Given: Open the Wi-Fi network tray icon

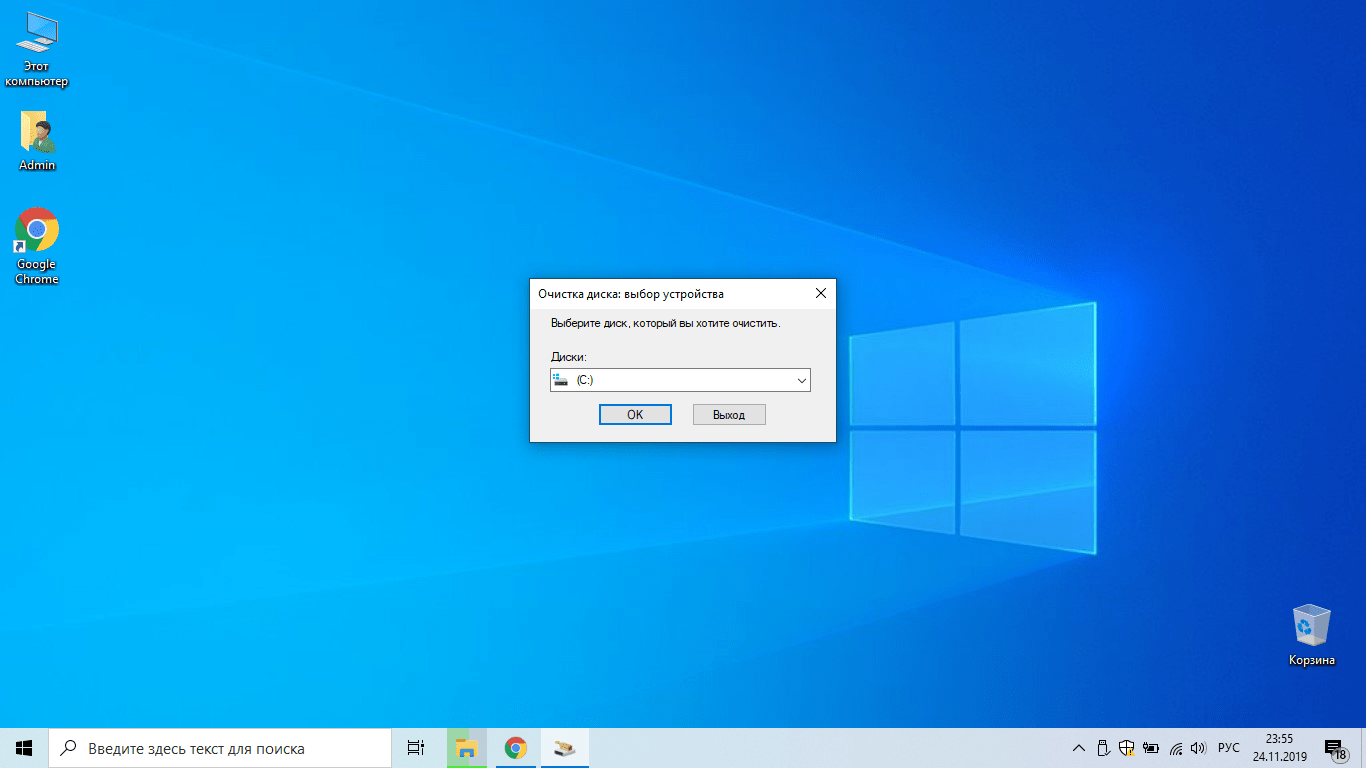Looking at the screenshot, I should [x=1176, y=748].
